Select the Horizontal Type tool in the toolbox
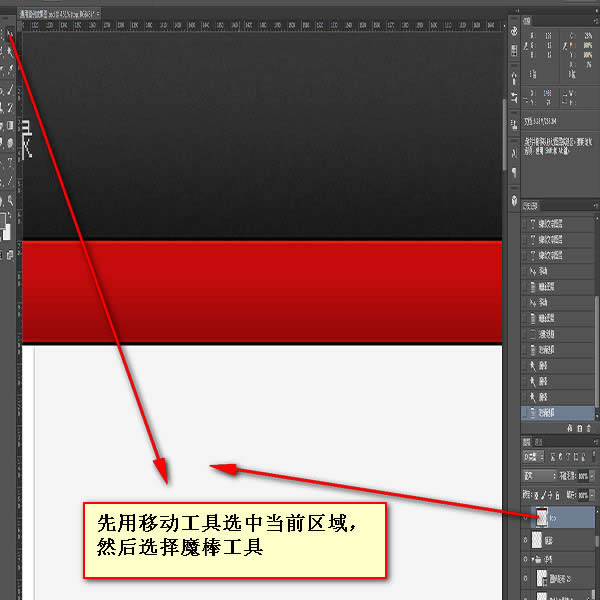This screenshot has height=600, width=600. click(10, 163)
